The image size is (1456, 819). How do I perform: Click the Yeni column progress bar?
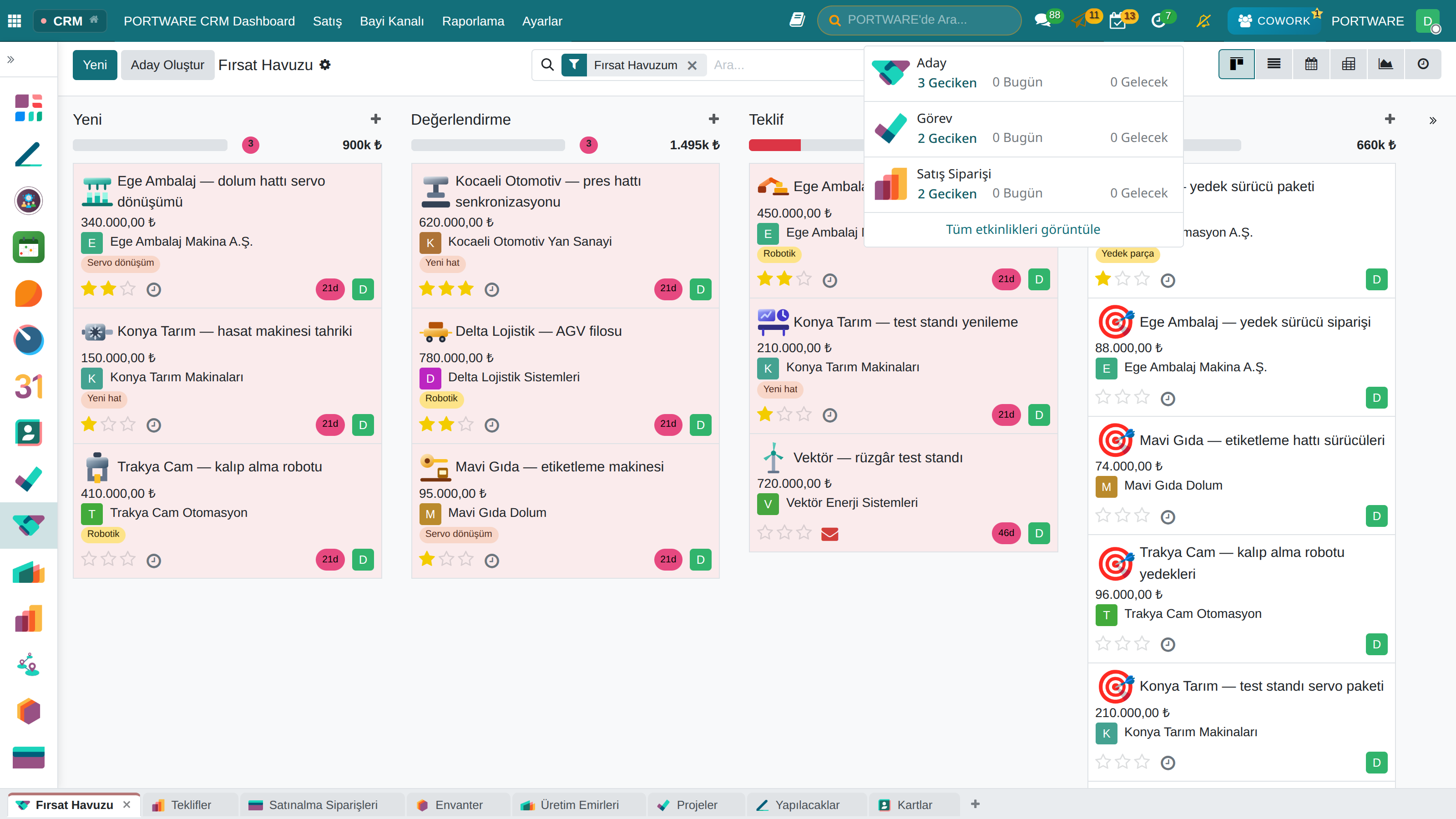150,145
